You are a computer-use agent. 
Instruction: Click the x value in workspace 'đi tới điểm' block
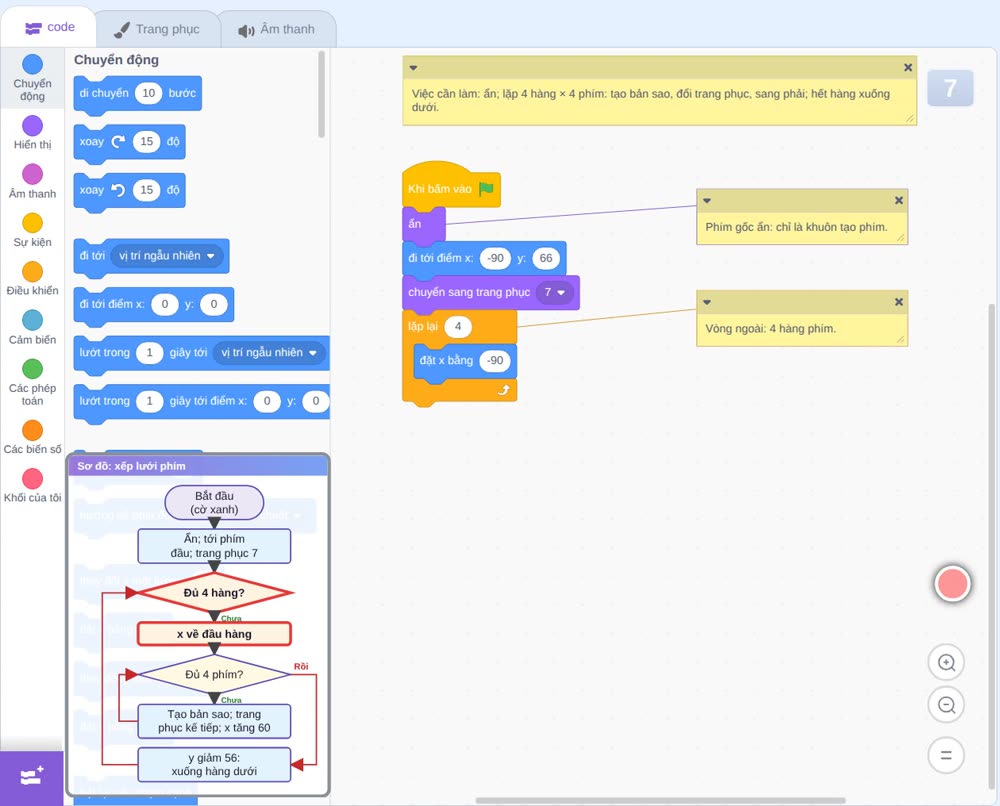496,258
